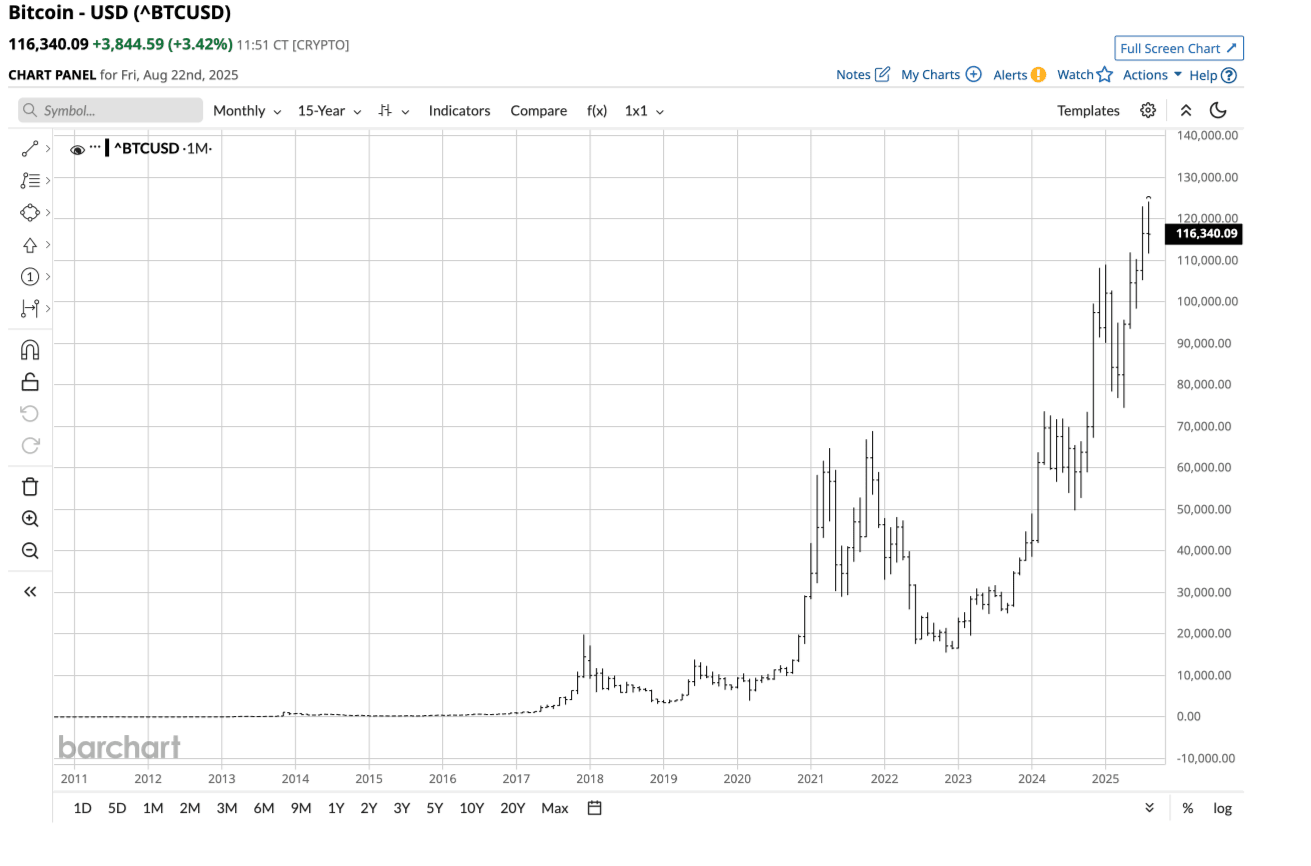Viewport: 1311px width, 866px height.
Task: Open My Charts link
Action: tap(941, 75)
